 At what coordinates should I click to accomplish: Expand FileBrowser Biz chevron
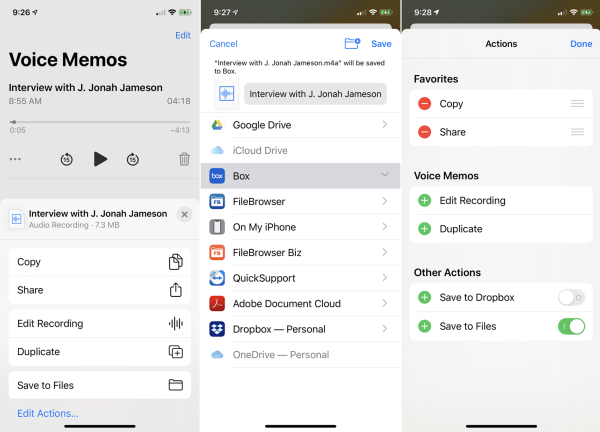coord(385,252)
